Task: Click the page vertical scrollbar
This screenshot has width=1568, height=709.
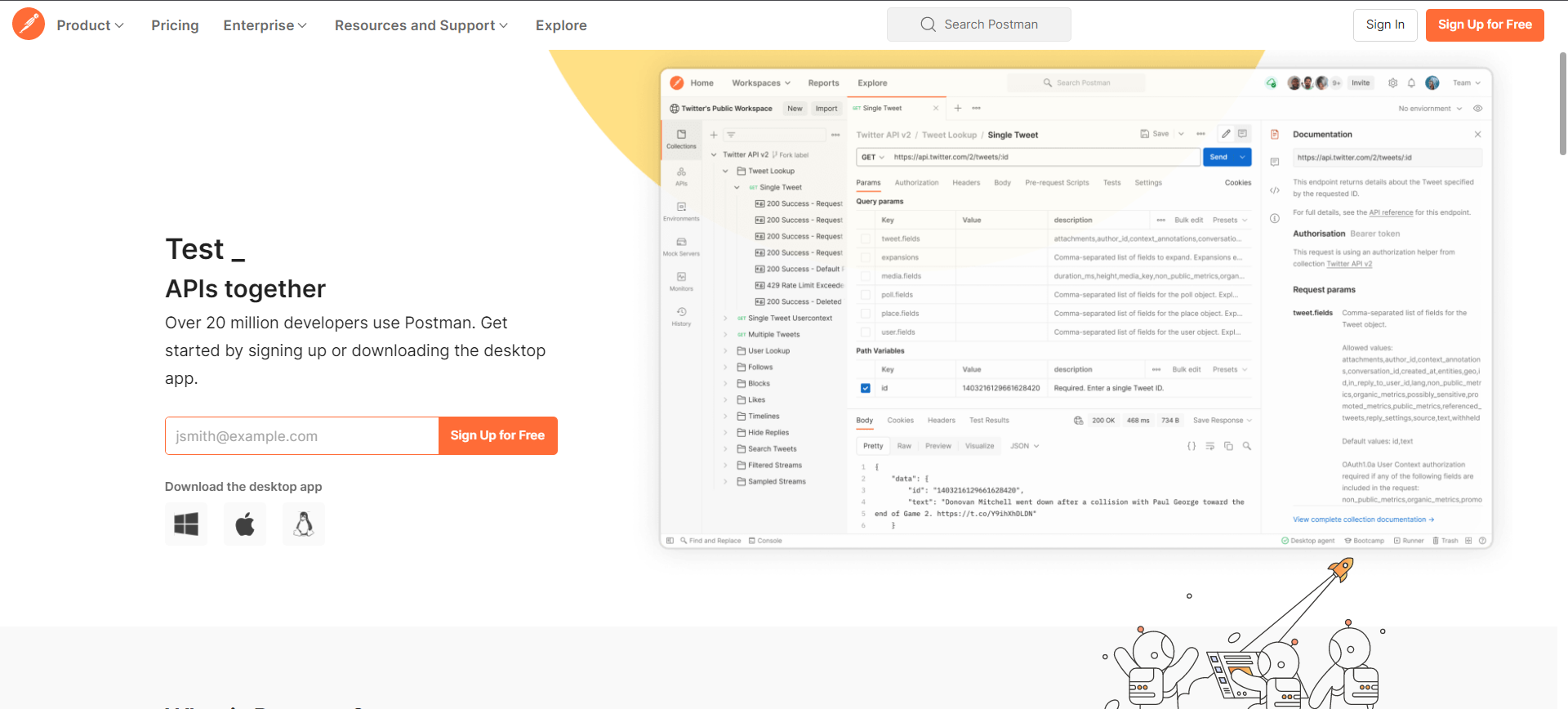Action: pos(1562,104)
